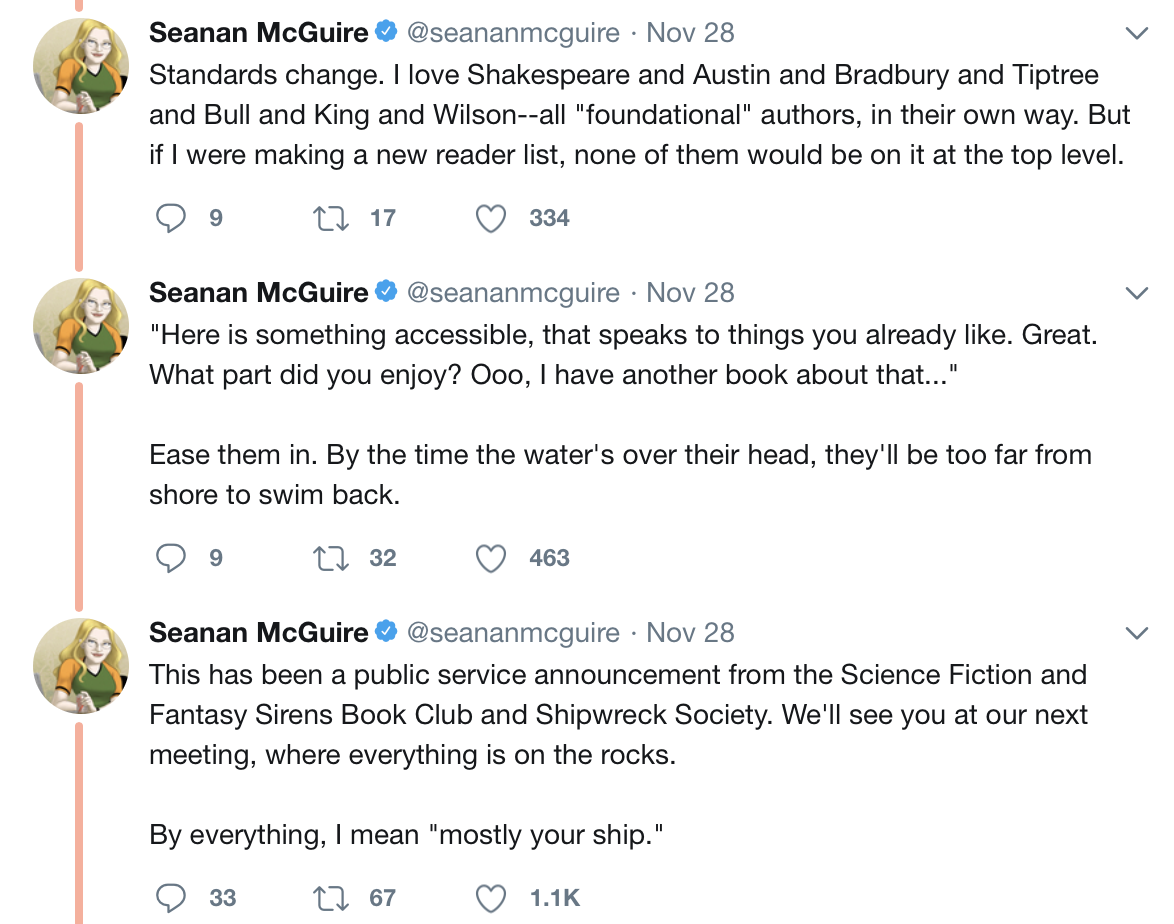Open the more-options arrow on the third tweet
The width and height of the screenshot is (1174, 924).
coord(1136,633)
